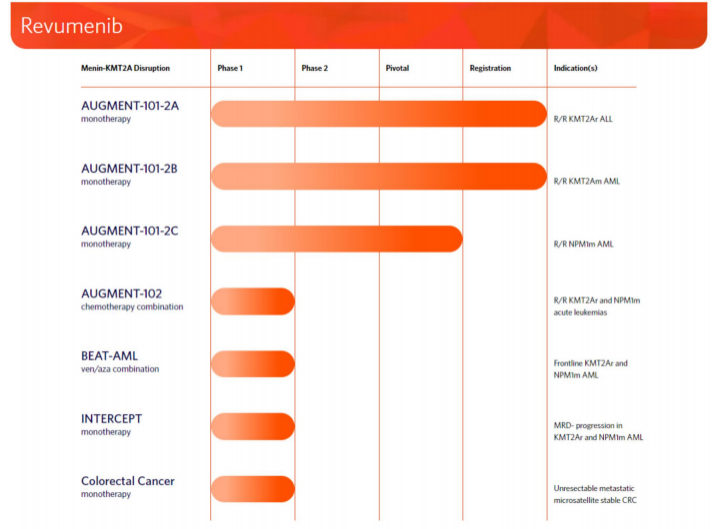Click the AUGMENT-102 Phase 1 bar
The width and height of the screenshot is (723, 529).
253,302
